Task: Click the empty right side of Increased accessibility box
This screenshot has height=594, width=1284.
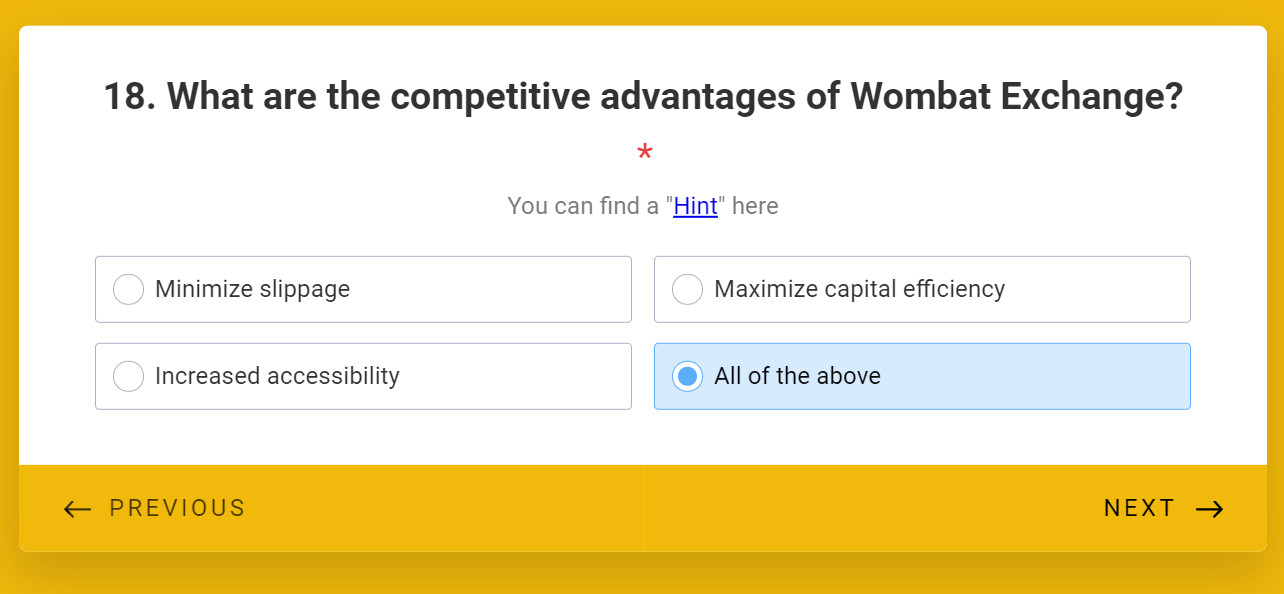Action: [530, 377]
